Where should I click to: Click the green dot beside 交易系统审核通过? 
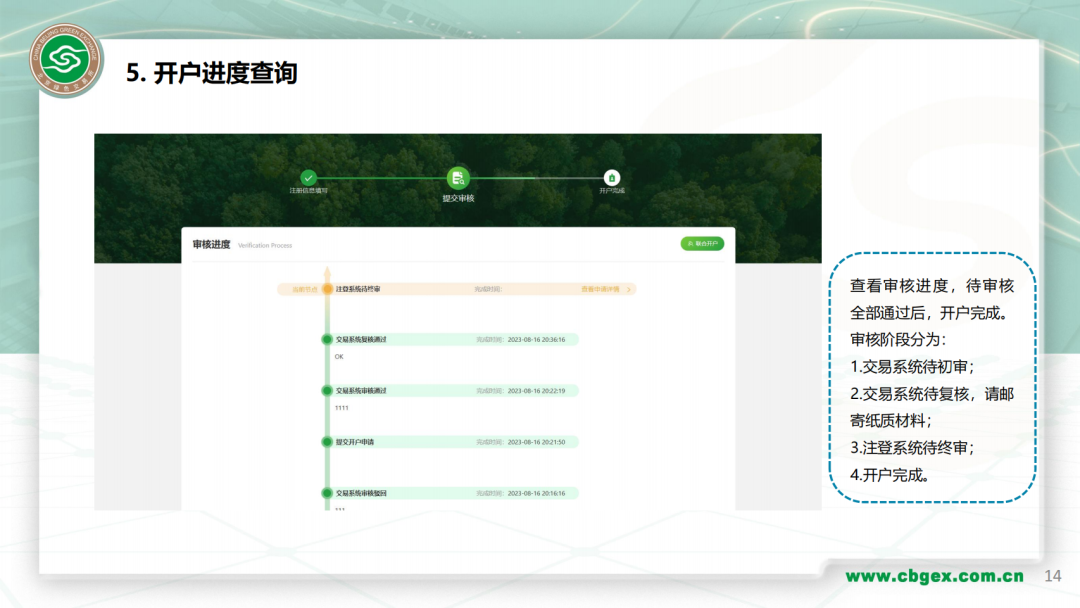point(327,390)
